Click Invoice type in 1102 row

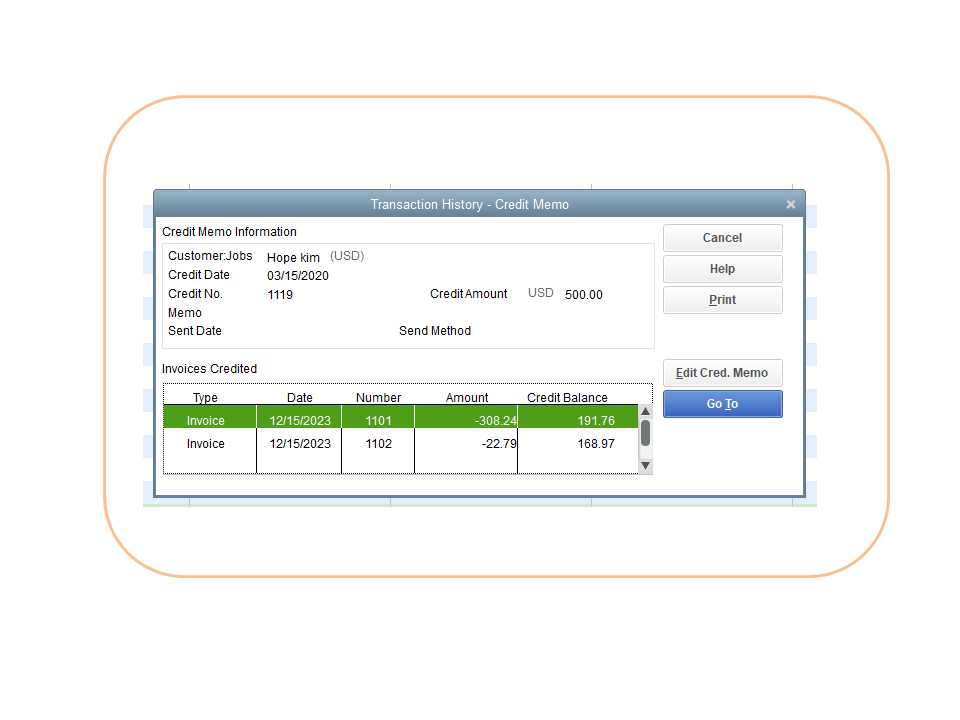point(206,444)
